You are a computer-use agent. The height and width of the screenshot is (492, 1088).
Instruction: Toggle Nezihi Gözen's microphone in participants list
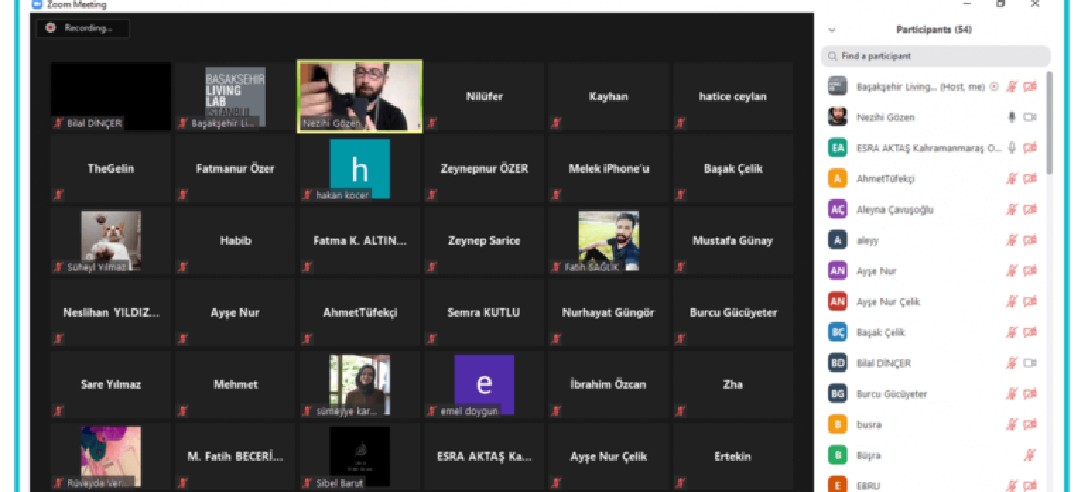(x=1012, y=117)
